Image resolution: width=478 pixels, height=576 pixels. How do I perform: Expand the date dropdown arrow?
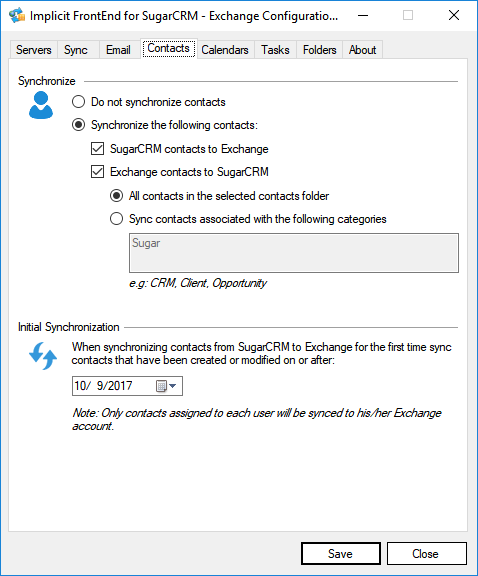173,386
